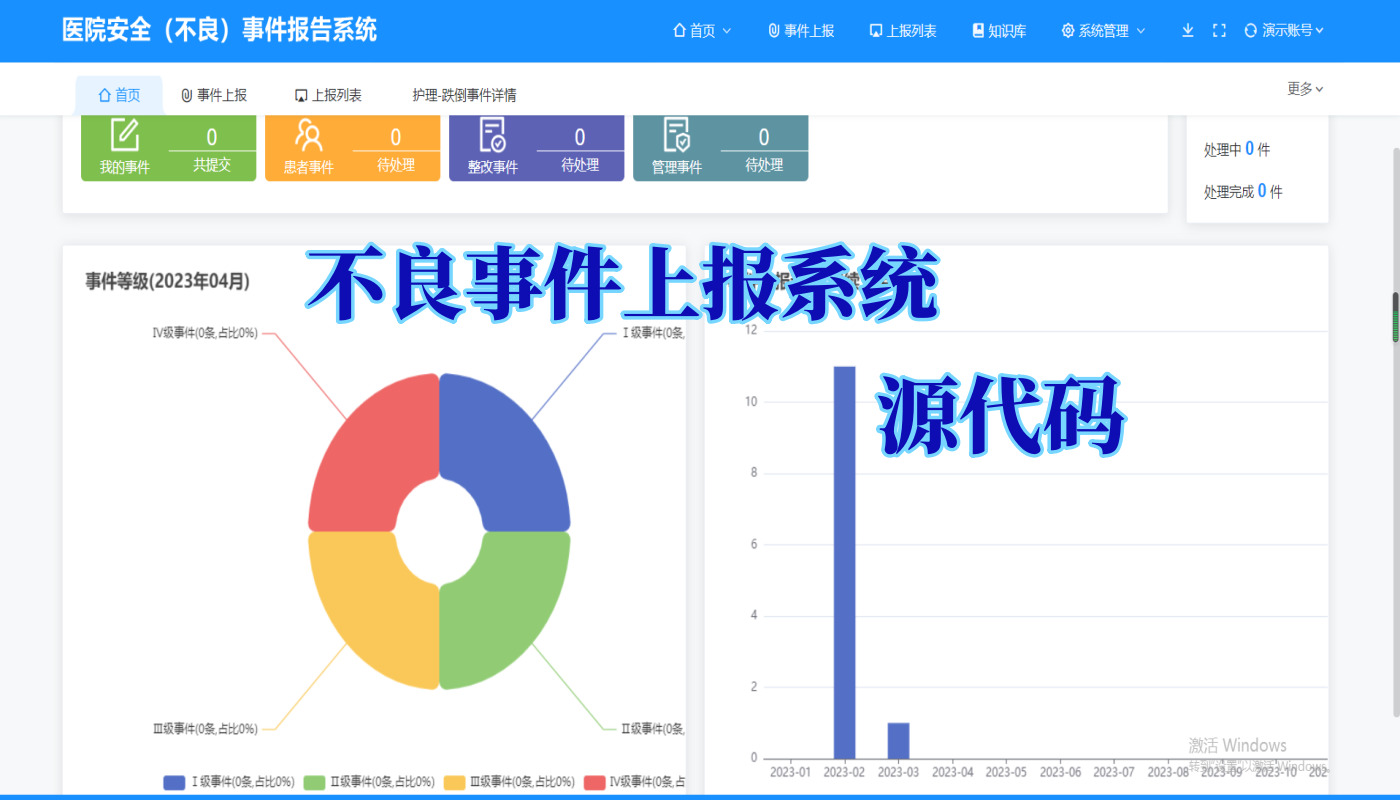Click the screen icon on the 上报列表 tab
Screen dimensions: 1400x800
point(300,95)
